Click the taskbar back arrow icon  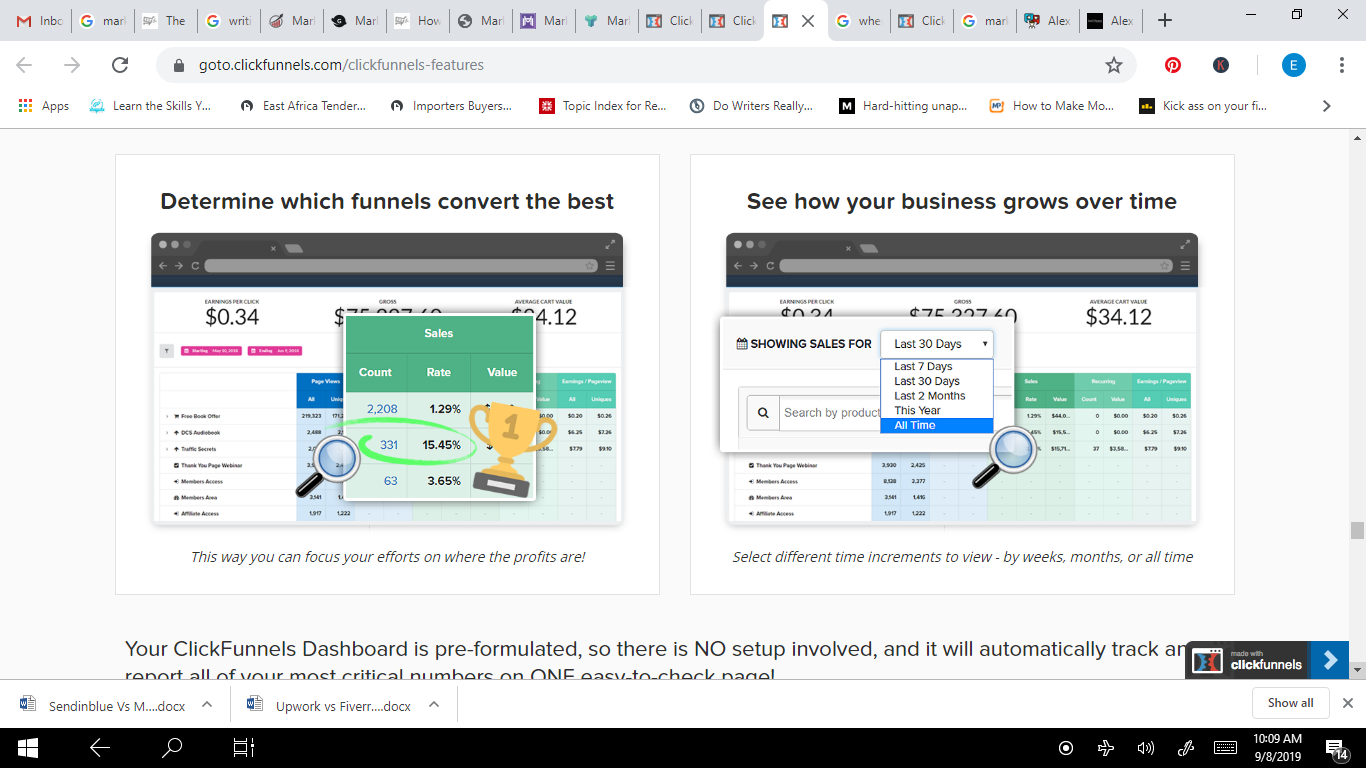click(100, 747)
